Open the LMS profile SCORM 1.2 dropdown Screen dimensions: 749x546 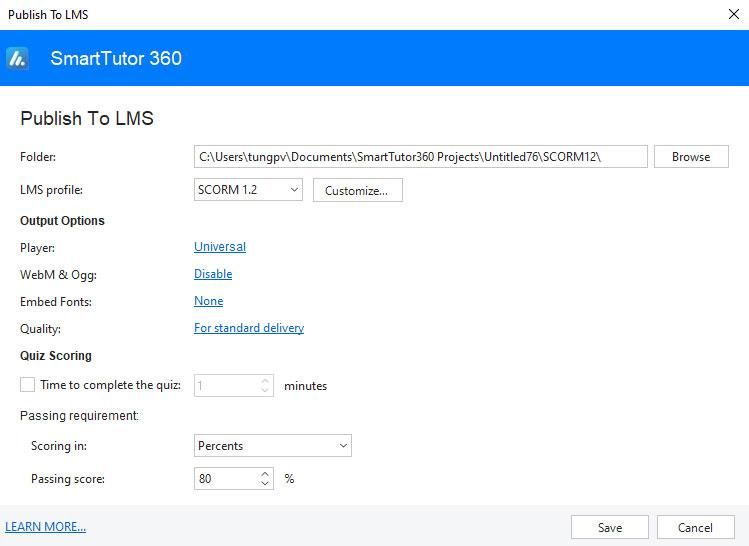point(248,190)
